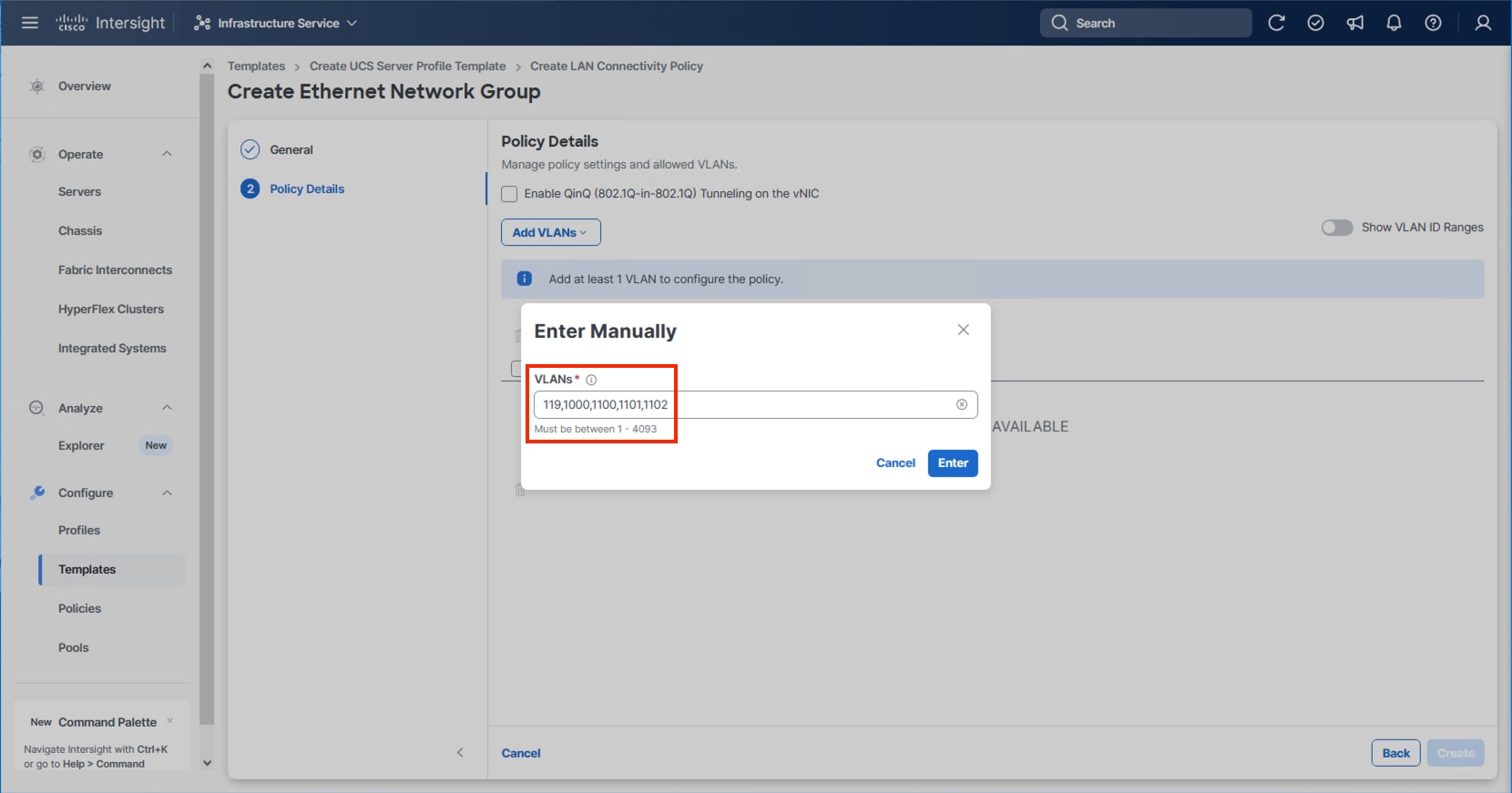Click the Configure wrench icon
1512x793 pixels.
(x=37, y=493)
